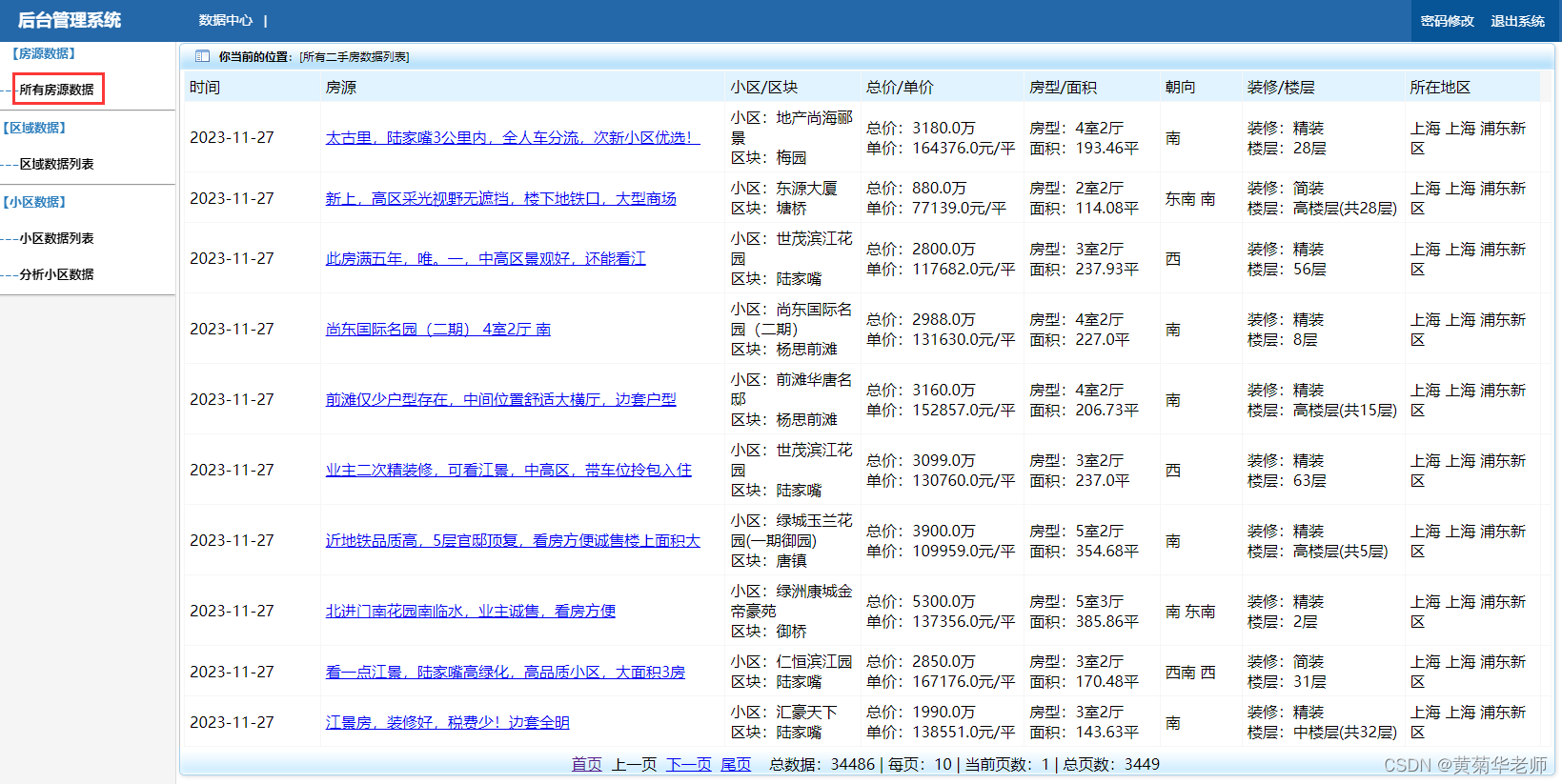
Task: Open listing 新上，高区采光视野无遮挡
Action: [501, 198]
